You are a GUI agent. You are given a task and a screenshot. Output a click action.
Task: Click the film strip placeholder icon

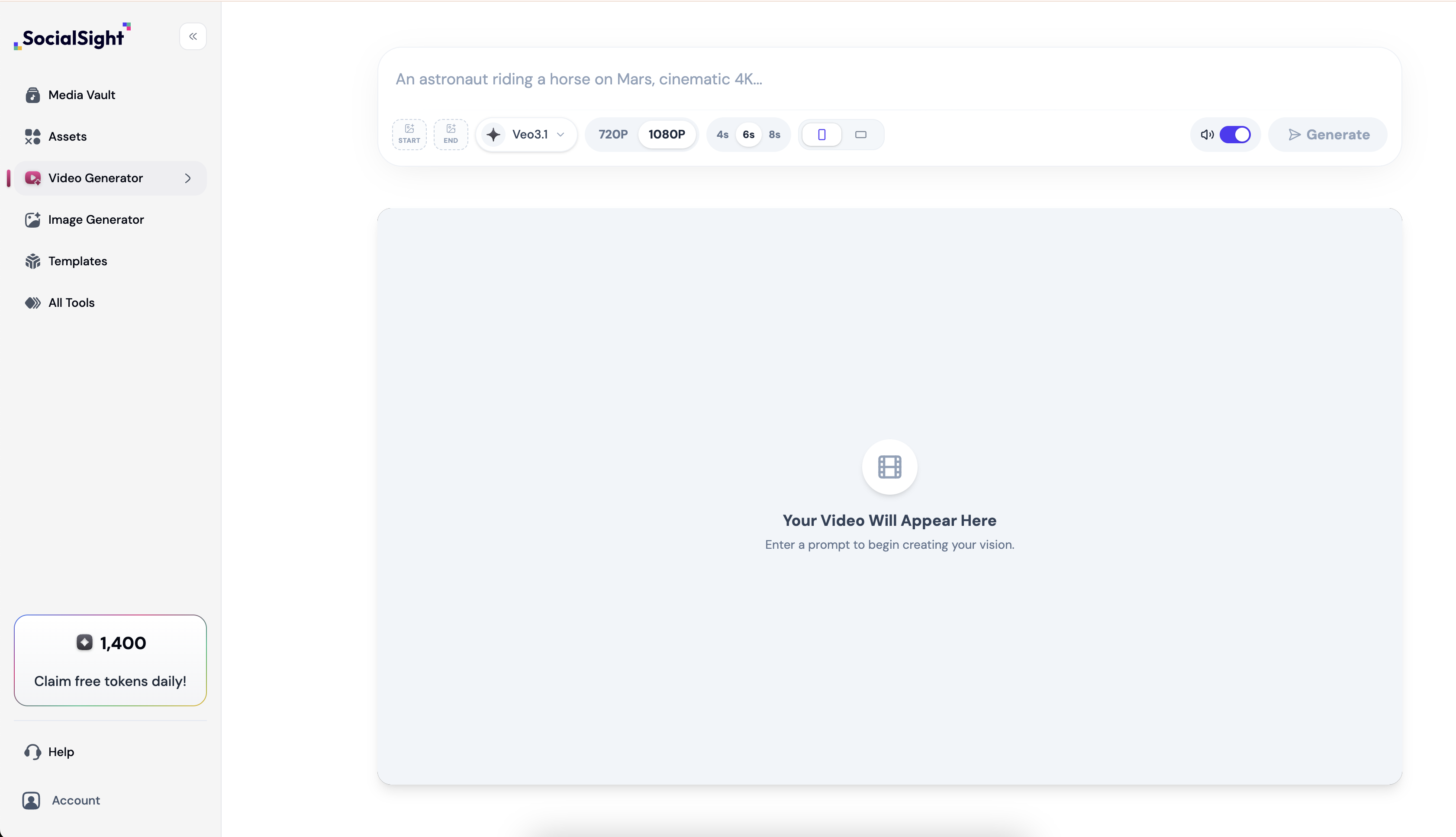click(889, 467)
